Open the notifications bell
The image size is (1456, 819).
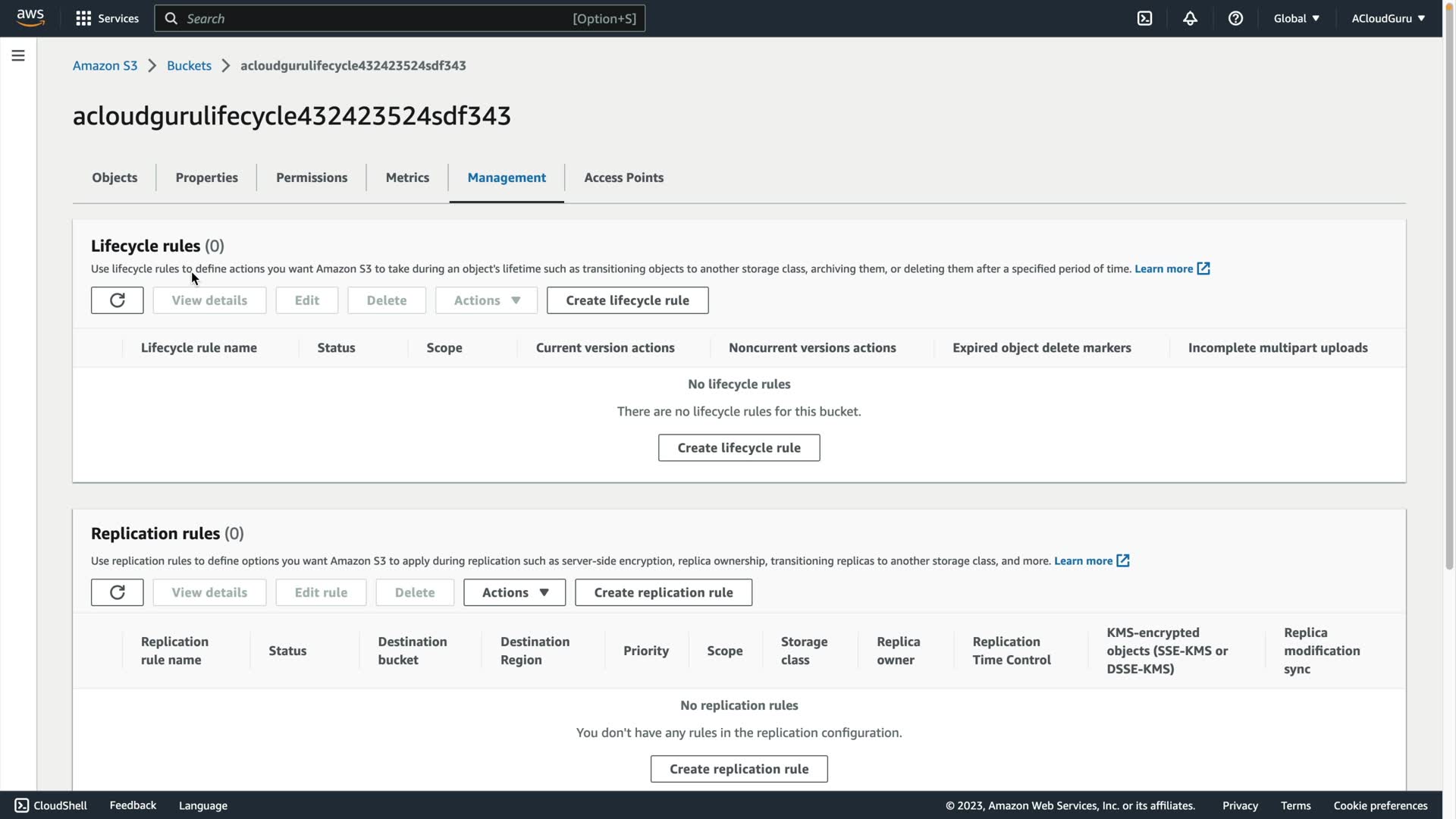point(1190,18)
